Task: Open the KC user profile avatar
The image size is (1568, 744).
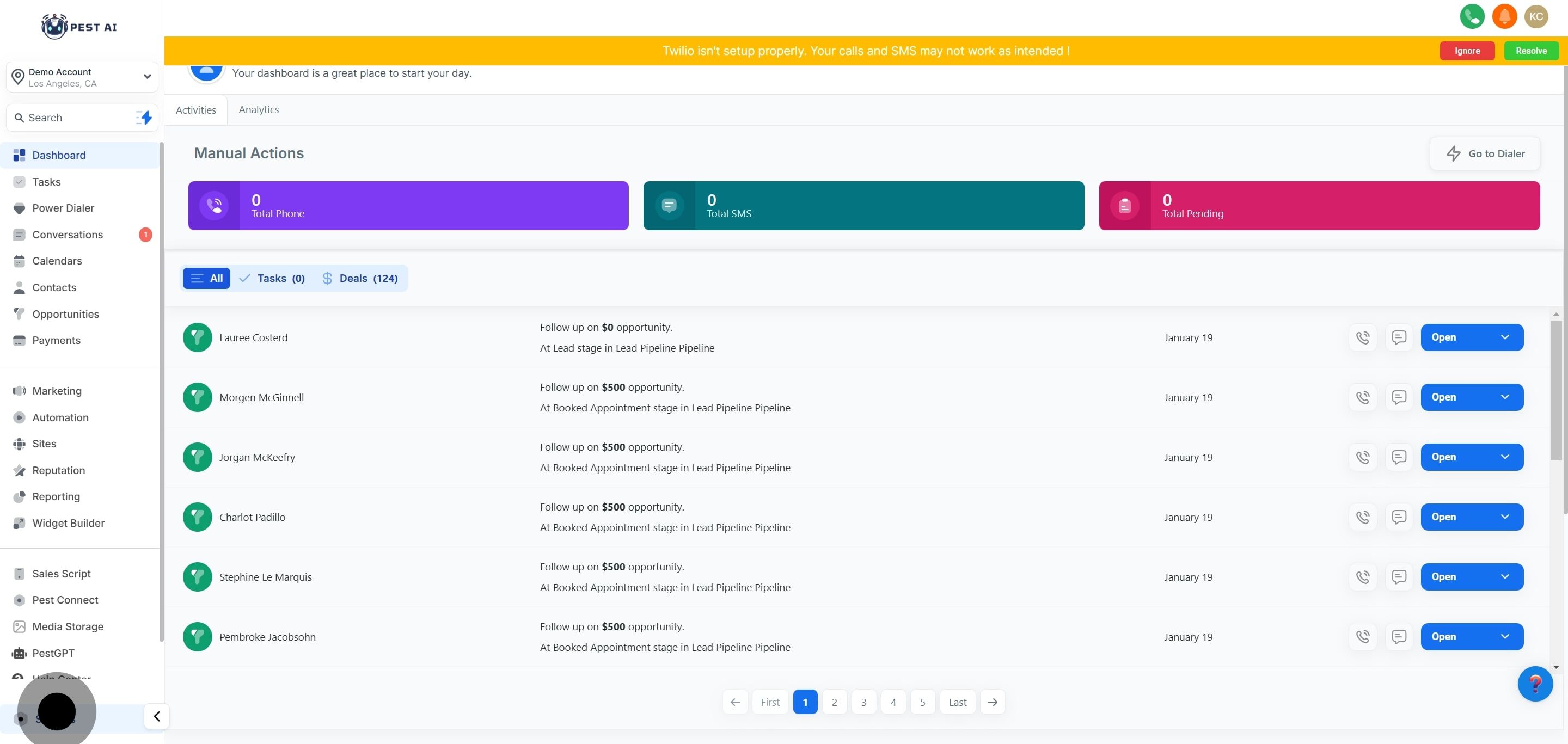Action: click(1536, 16)
